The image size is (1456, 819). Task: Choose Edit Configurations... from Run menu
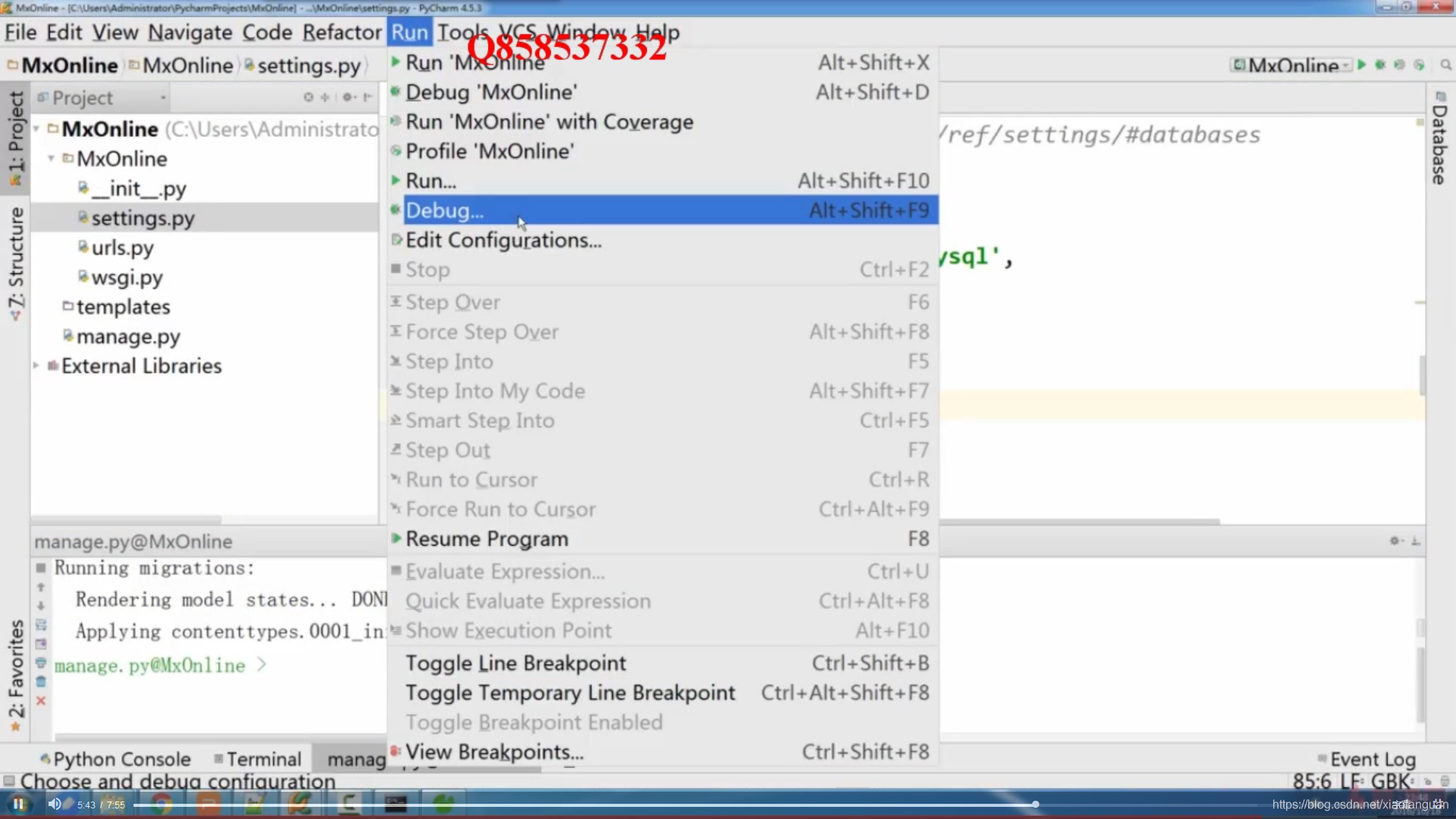point(663,240)
